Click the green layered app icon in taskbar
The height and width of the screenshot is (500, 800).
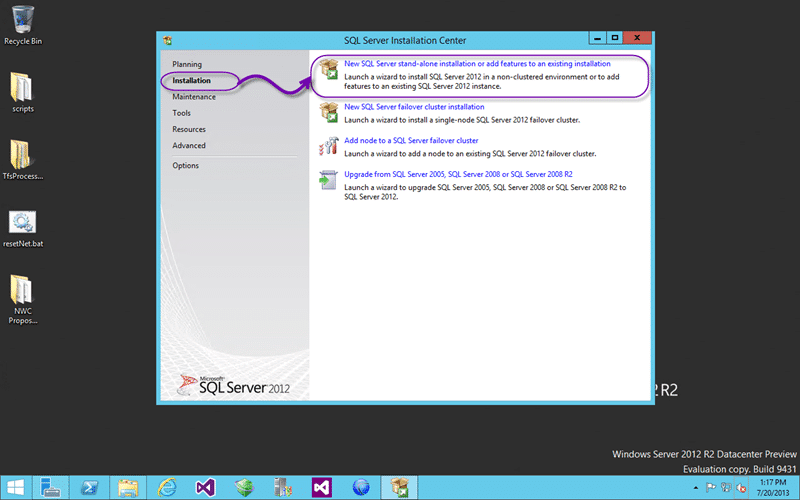point(244,488)
